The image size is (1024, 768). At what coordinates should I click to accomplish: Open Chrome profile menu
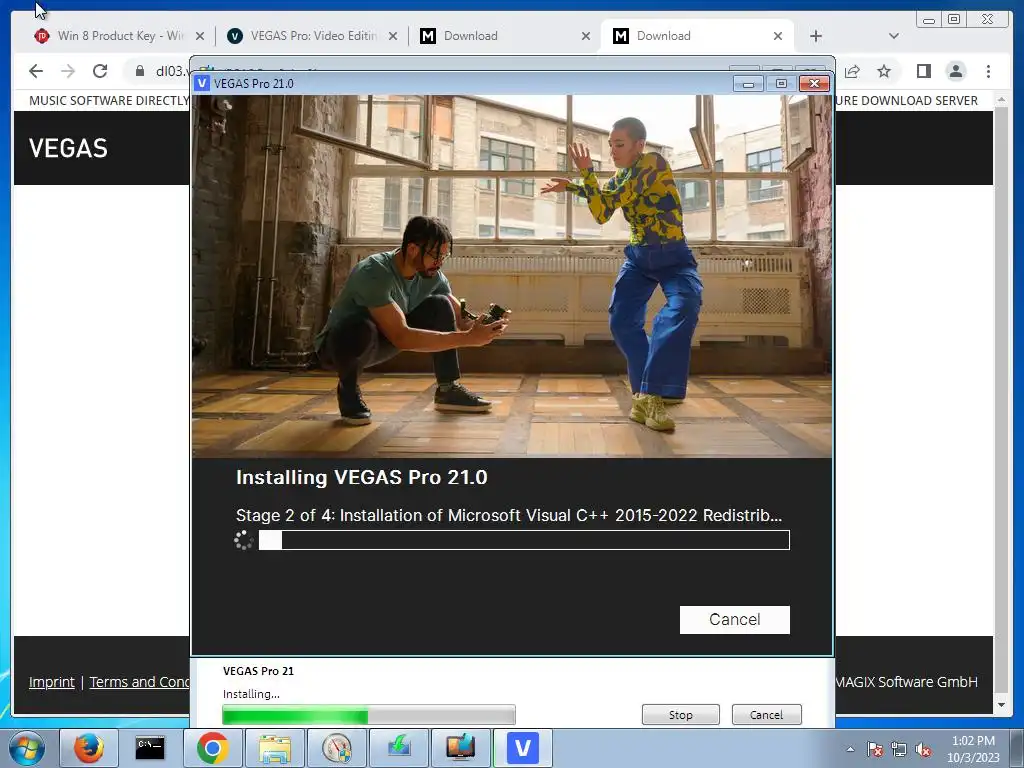(x=955, y=71)
